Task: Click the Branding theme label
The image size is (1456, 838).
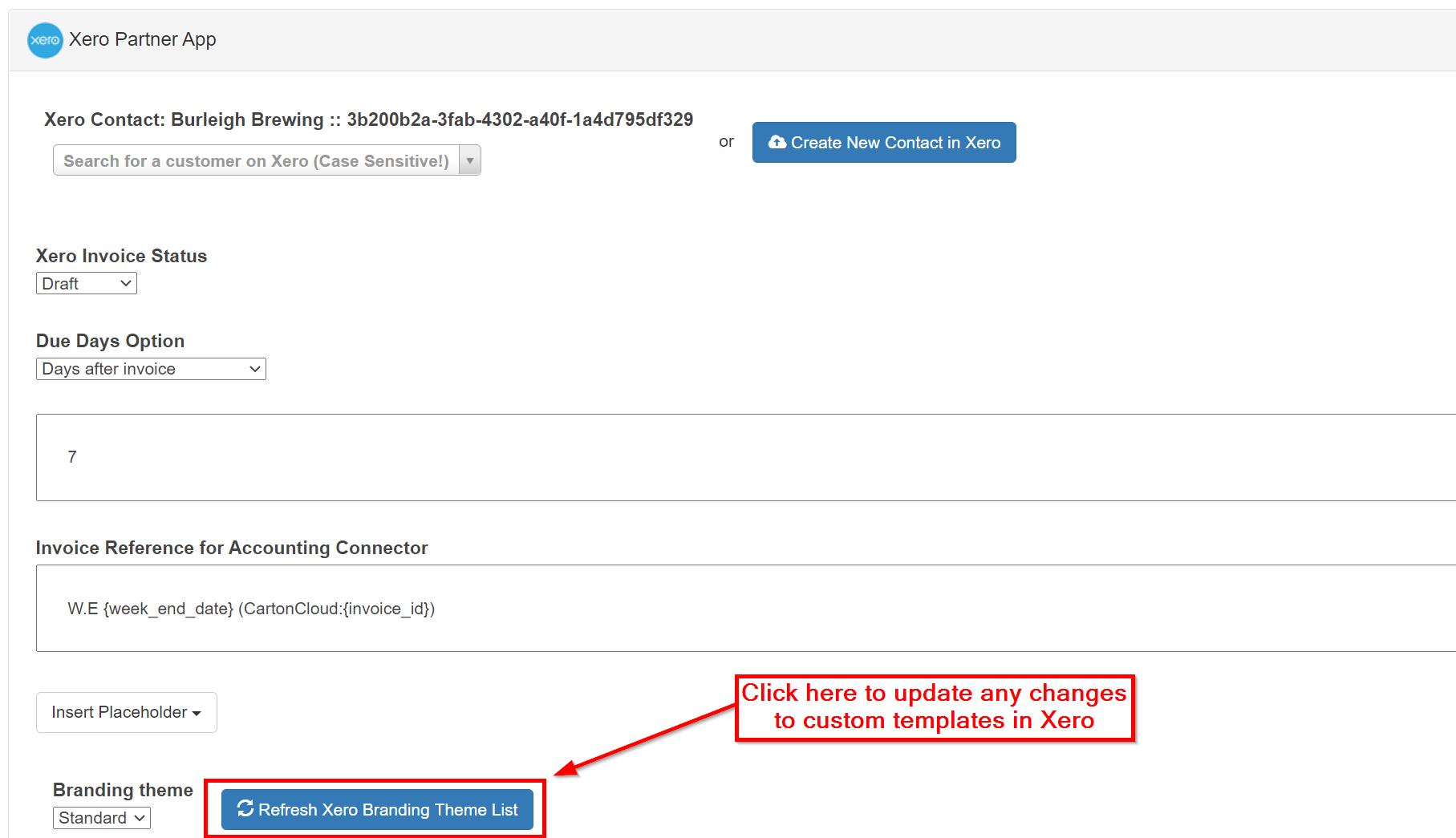Action: tap(123, 790)
